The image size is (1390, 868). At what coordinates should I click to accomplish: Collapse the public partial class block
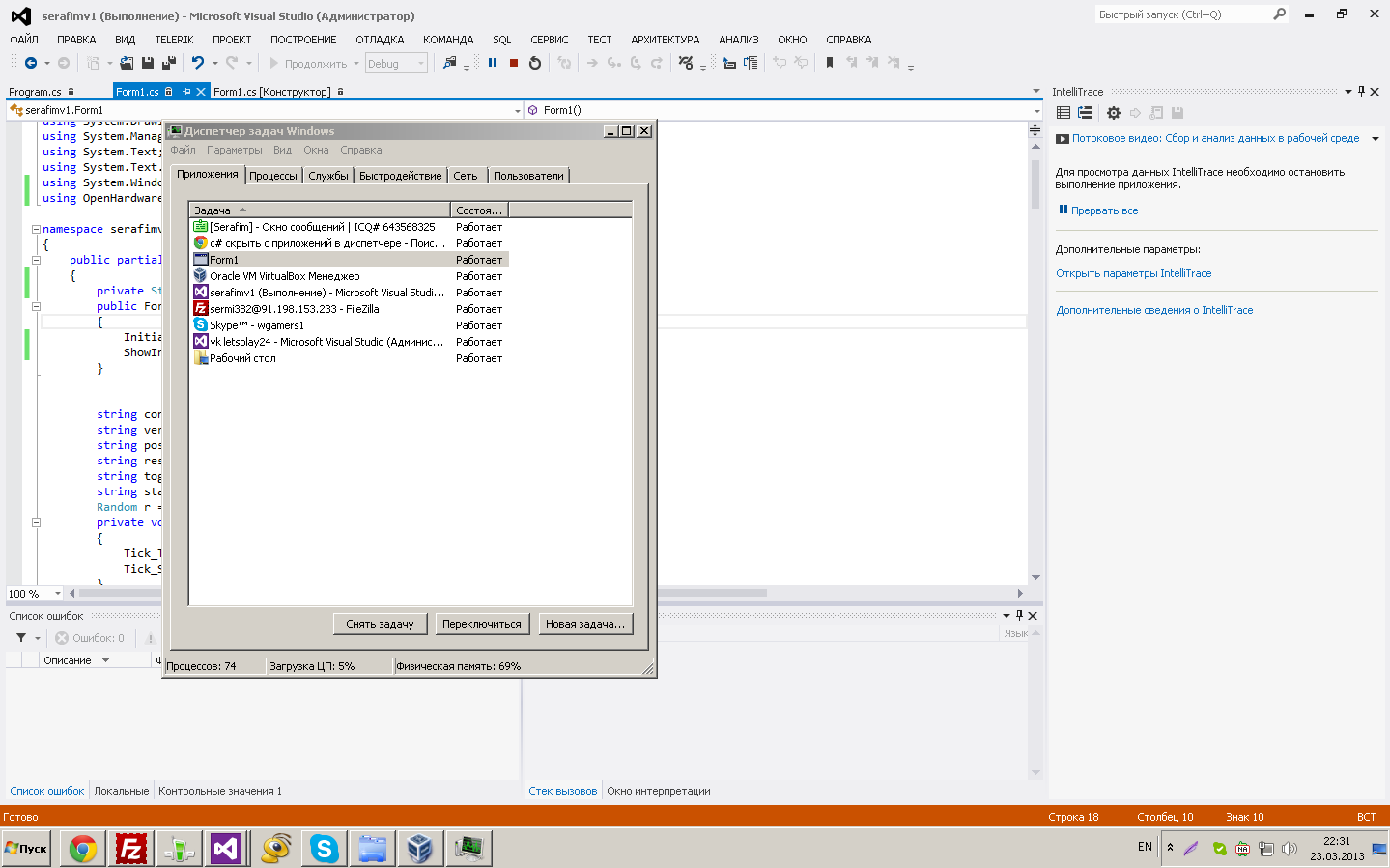pyautogui.click(x=36, y=261)
